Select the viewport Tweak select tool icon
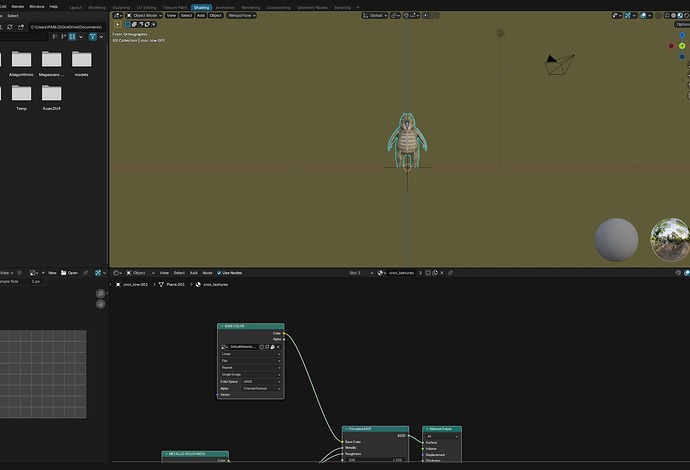Screen dimensions: 690x470 (x=117, y=25)
